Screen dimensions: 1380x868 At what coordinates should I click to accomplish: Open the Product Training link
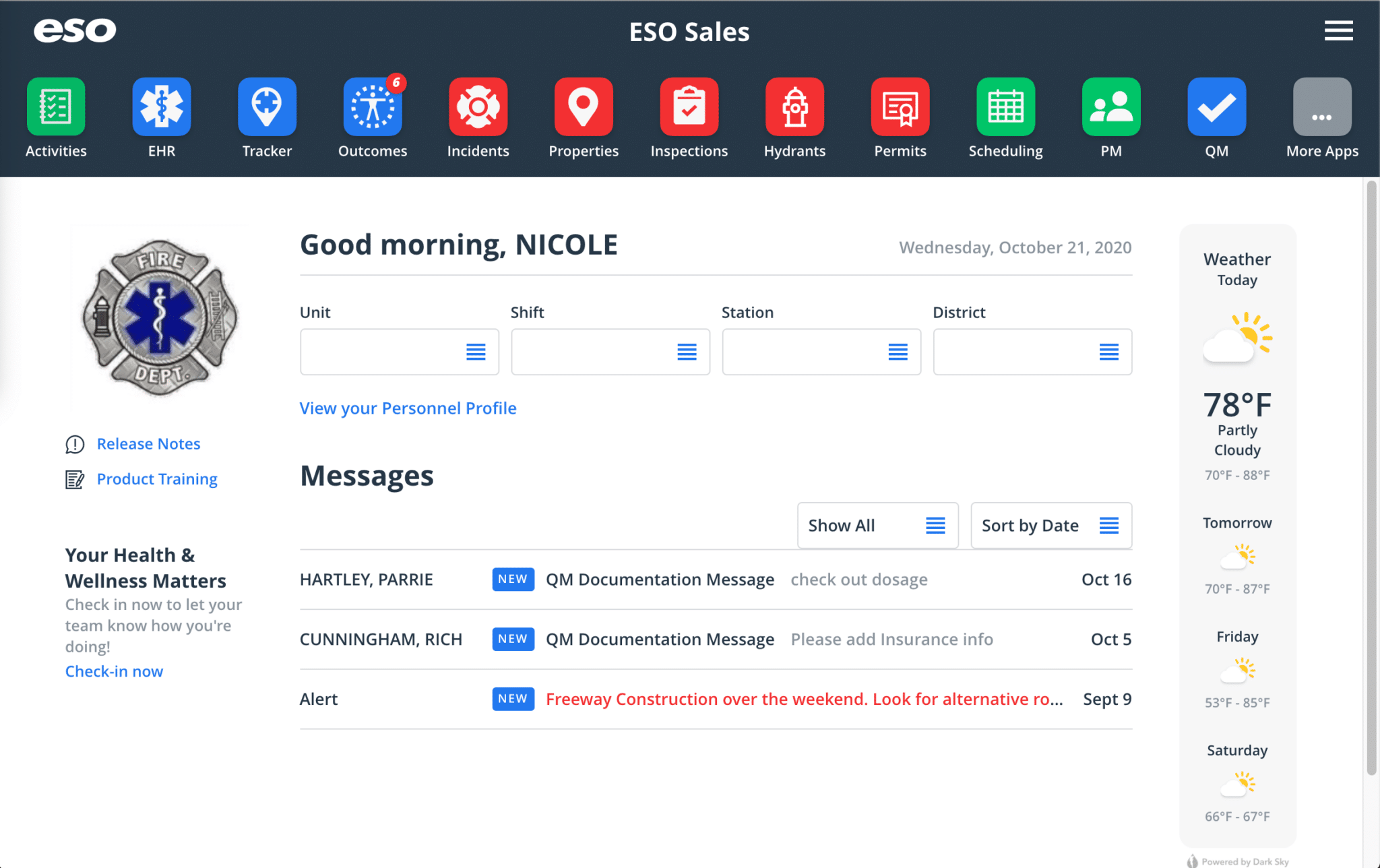(157, 479)
